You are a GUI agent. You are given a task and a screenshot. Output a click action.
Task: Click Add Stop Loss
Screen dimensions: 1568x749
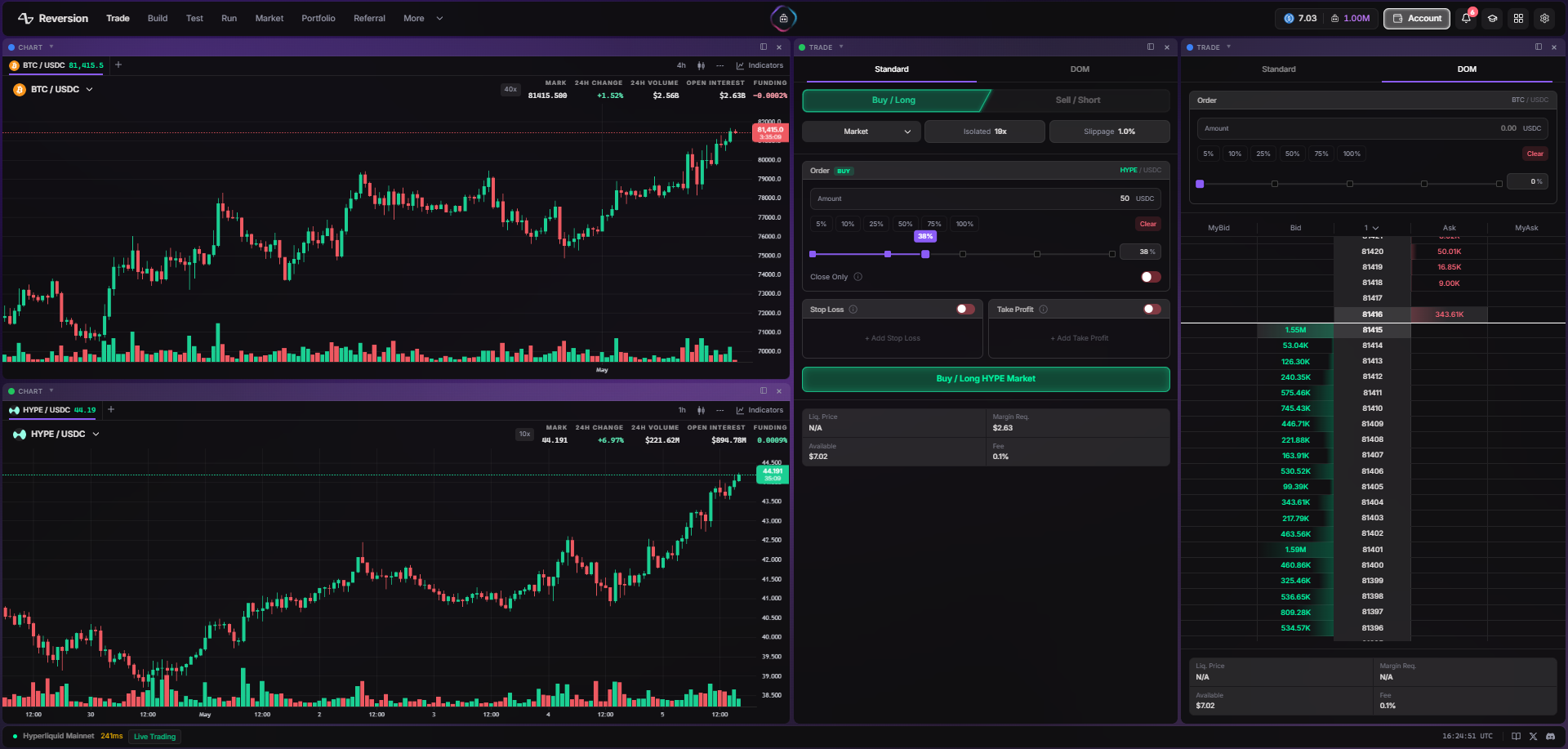coord(893,338)
